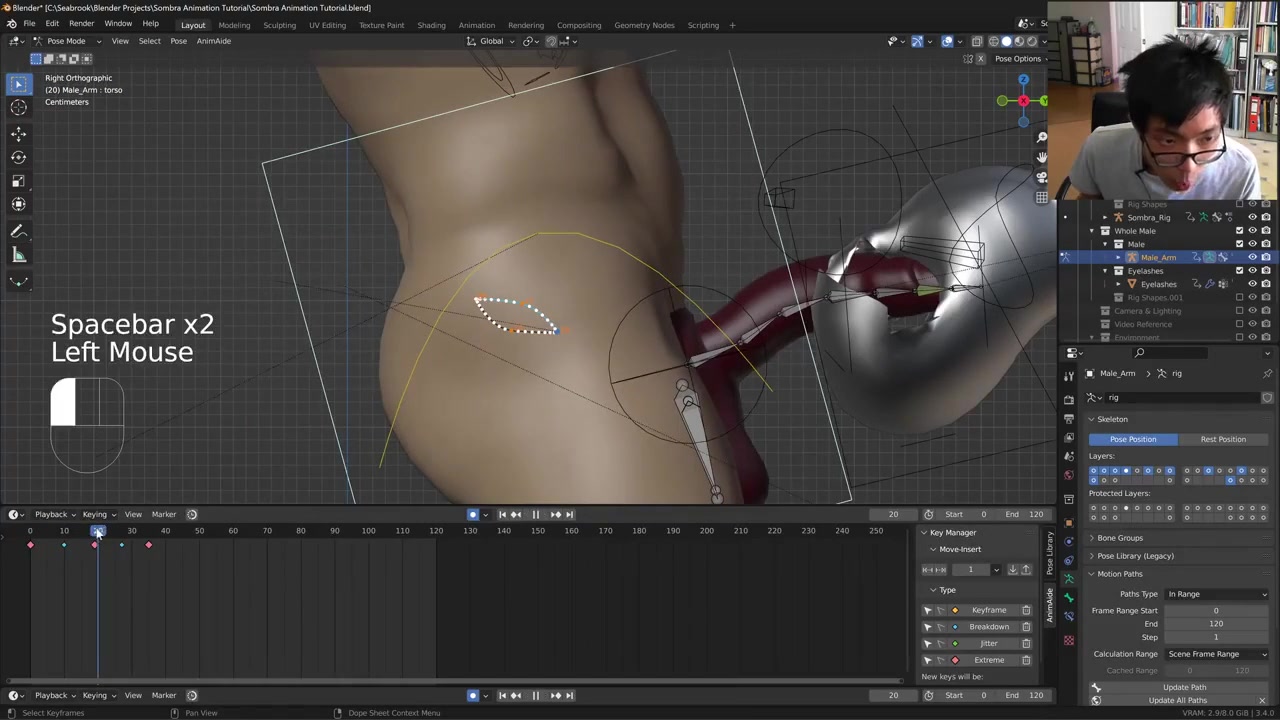The height and width of the screenshot is (720, 1280).
Task: Open the Paths Type dropdown
Action: pos(1216,594)
